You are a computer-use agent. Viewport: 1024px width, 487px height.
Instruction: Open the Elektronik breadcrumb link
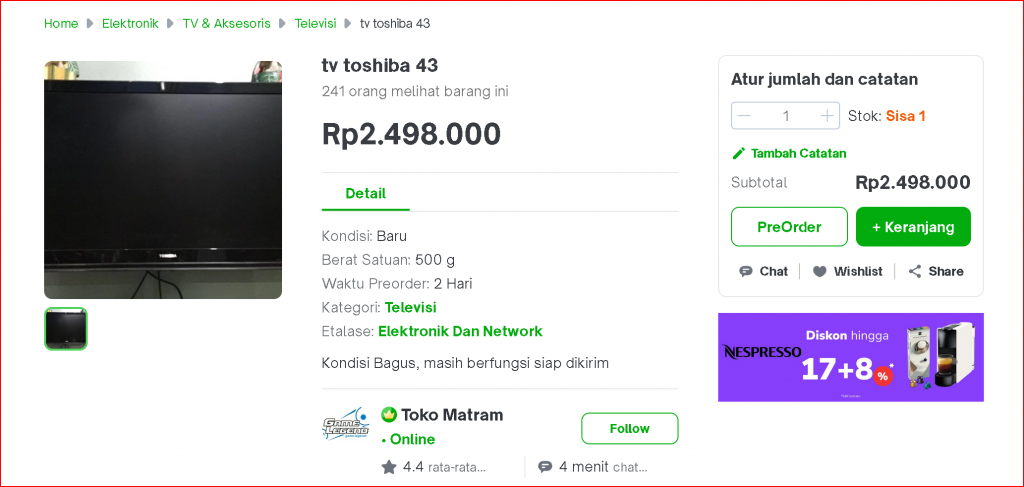pyautogui.click(x=130, y=24)
